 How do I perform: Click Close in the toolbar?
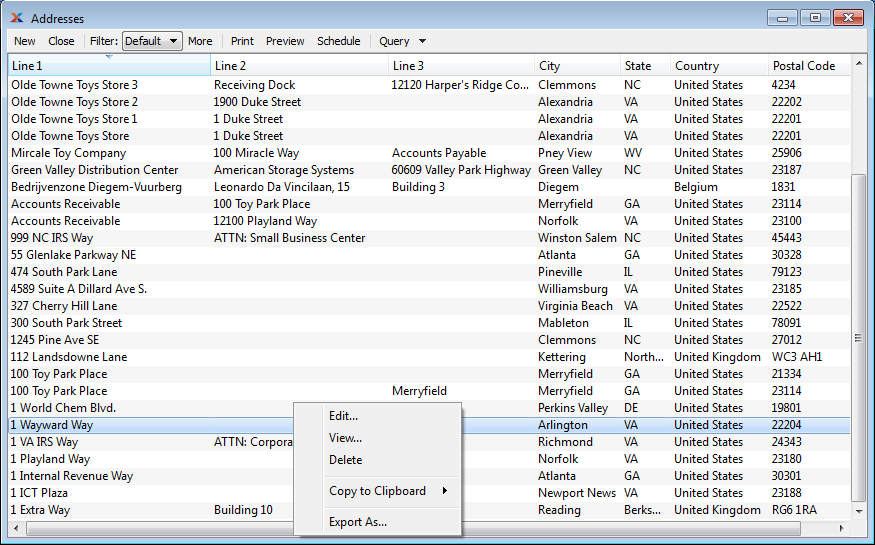click(x=61, y=41)
